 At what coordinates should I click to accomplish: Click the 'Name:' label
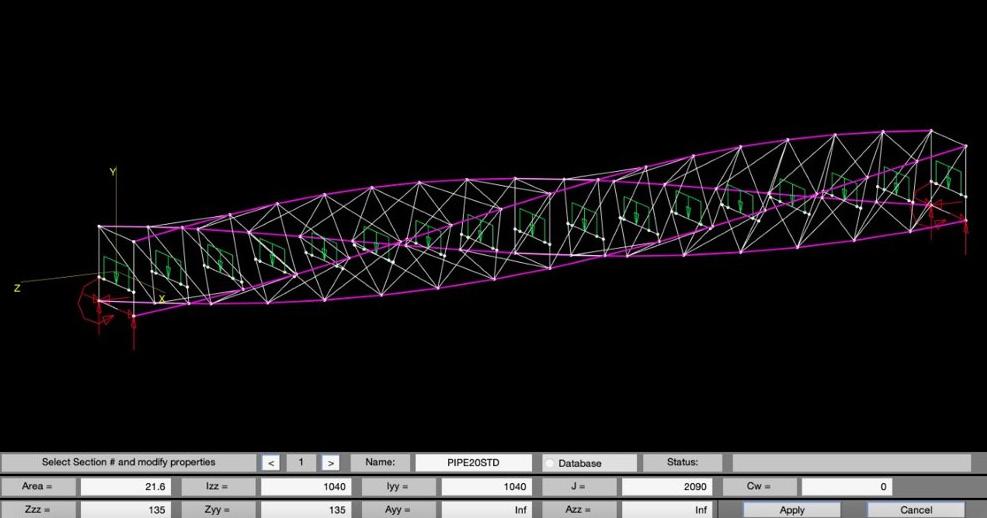click(380, 462)
